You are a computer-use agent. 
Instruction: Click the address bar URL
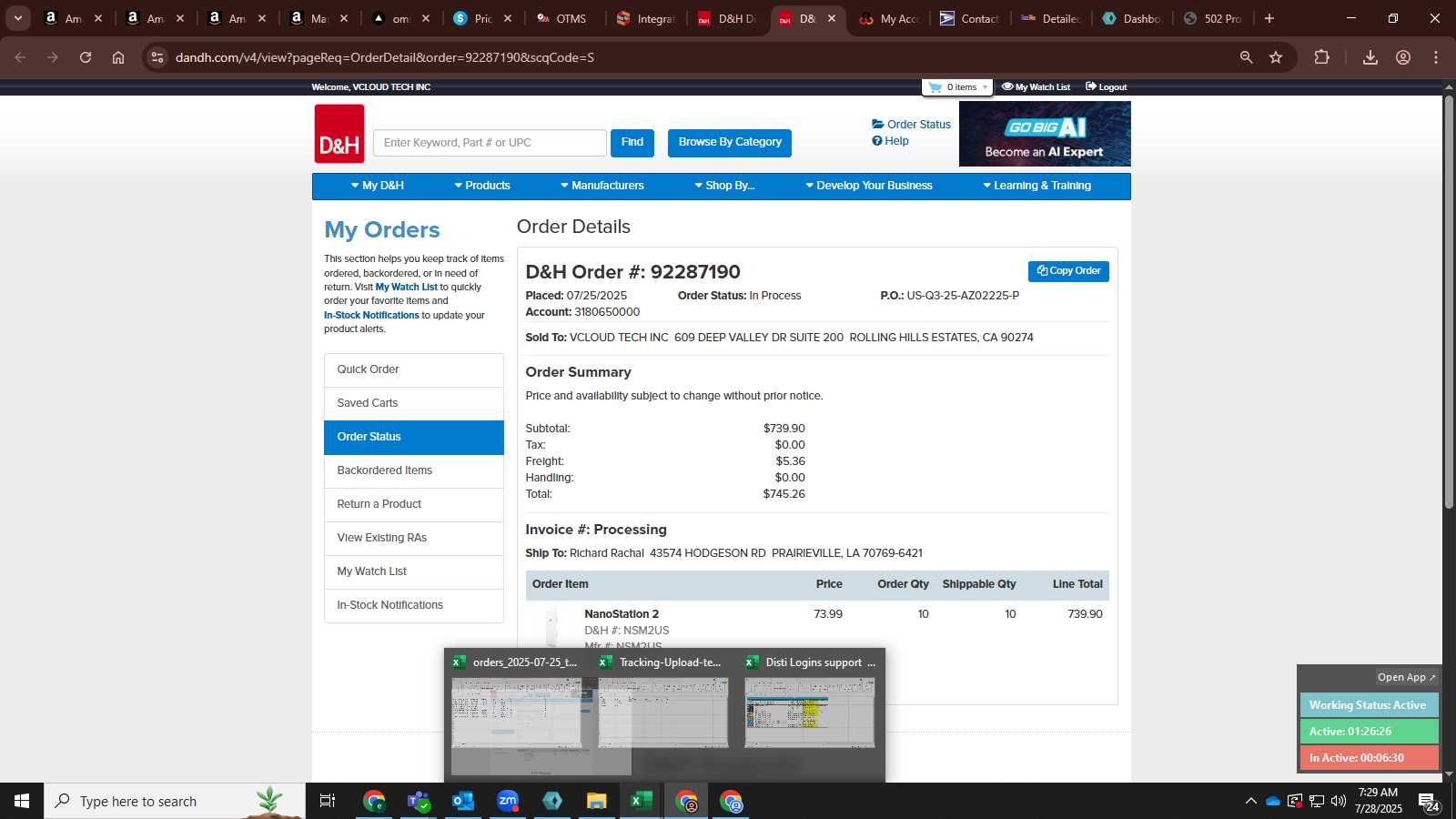pos(385,57)
